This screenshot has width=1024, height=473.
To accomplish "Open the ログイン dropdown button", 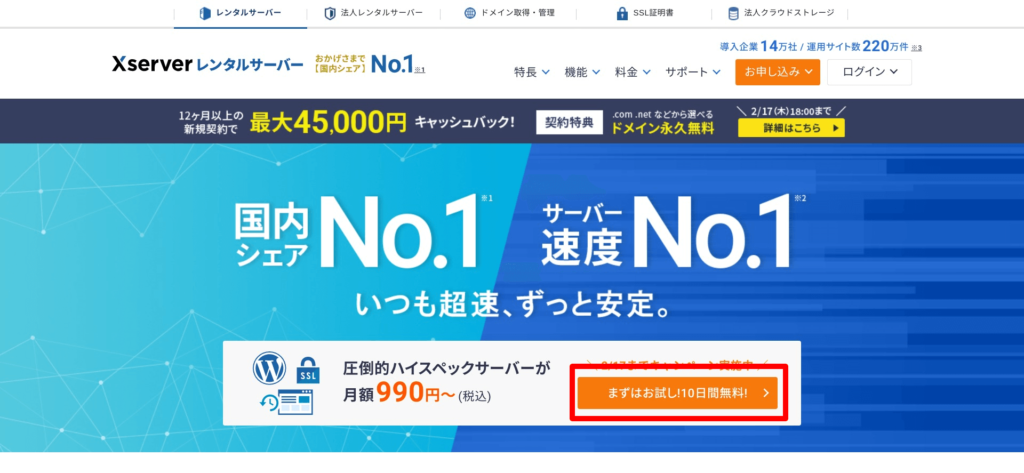I will coord(869,72).
